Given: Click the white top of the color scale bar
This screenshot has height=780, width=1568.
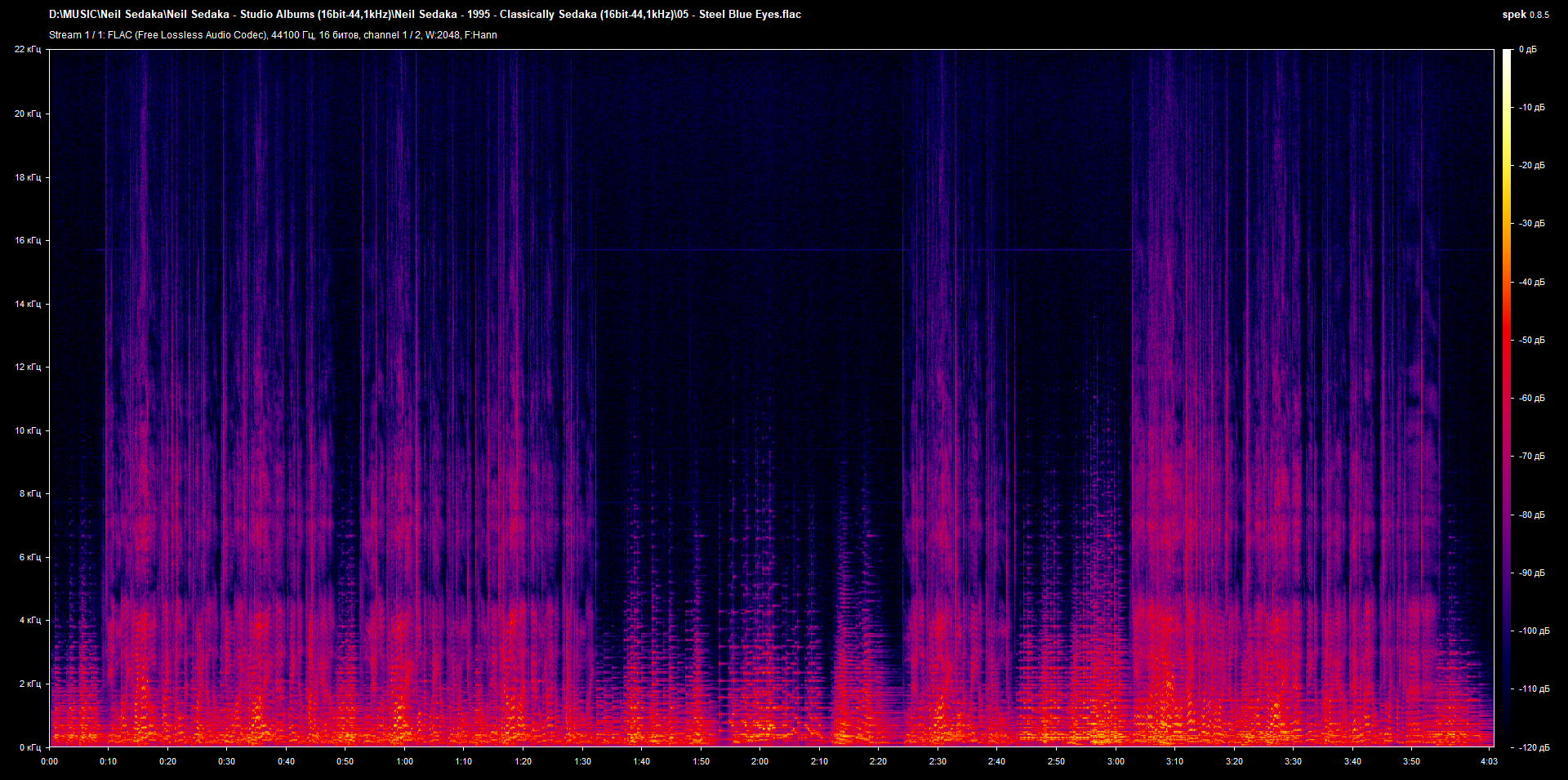Looking at the screenshot, I should click(1507, 56).
